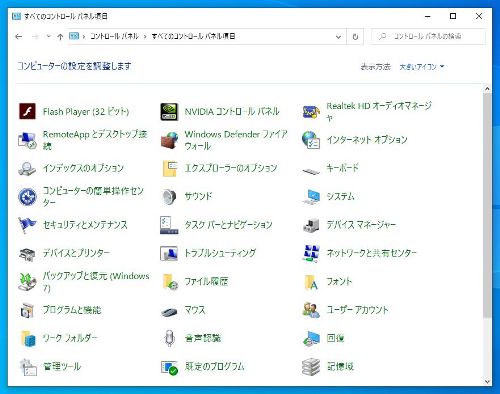The width and height of the screenshot is (500, 394).
Task: Click the 表示方法 label
Action: tap(375, 67)
